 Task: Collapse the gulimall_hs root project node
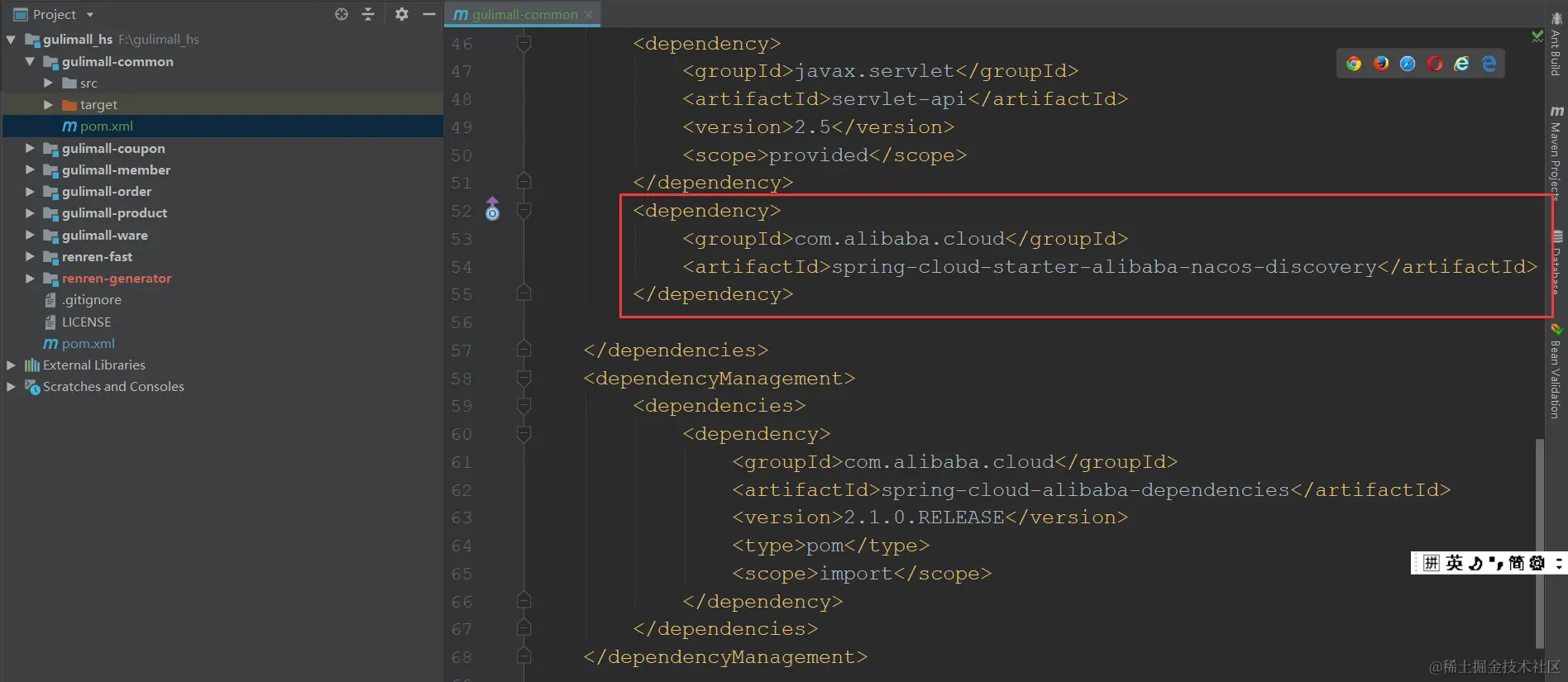tap(11, 40)
